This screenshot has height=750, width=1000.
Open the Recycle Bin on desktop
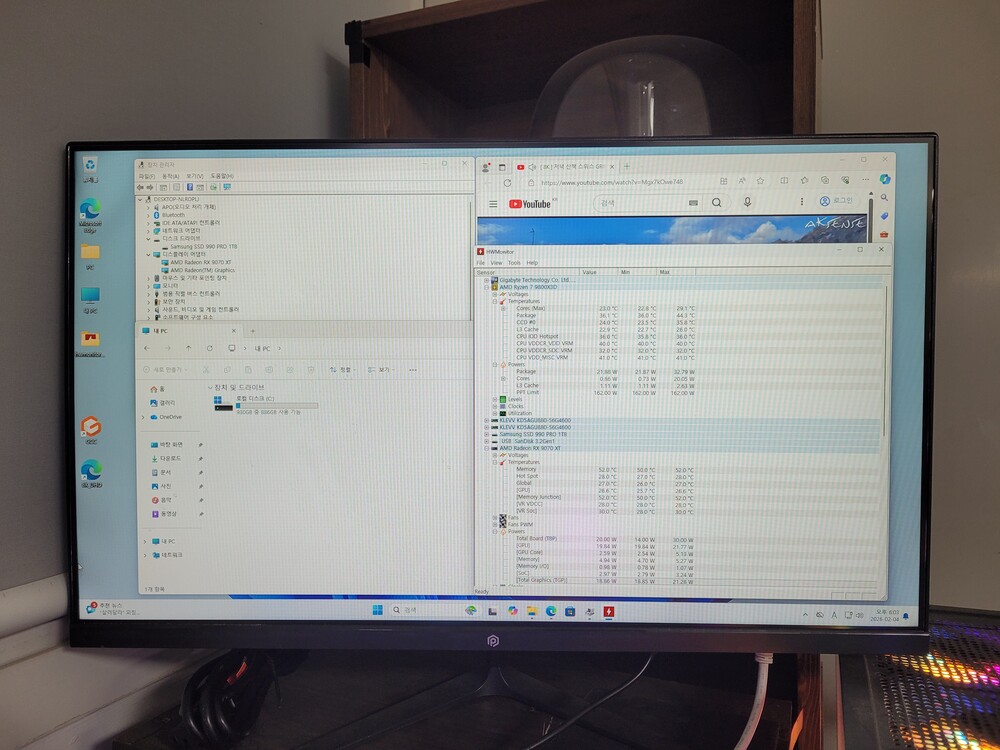90,165
